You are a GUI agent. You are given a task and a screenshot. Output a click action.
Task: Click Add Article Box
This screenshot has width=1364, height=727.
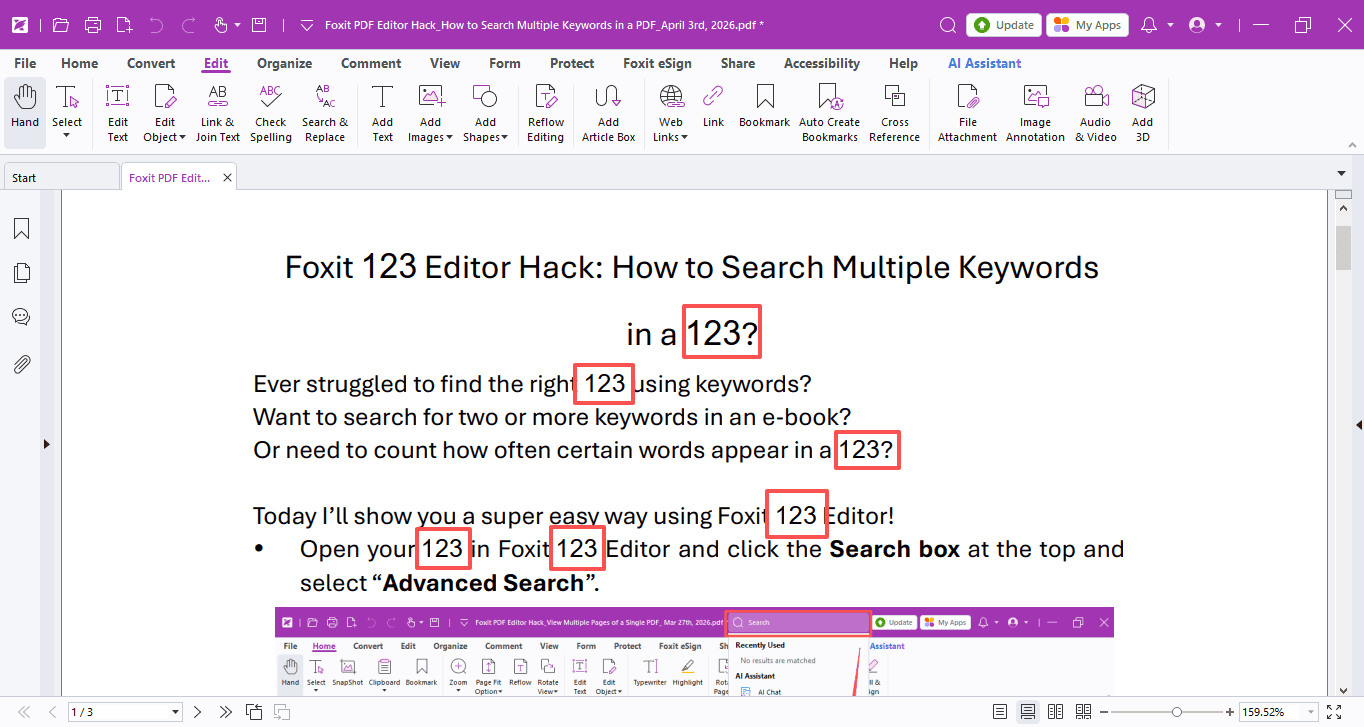(608, 113)
